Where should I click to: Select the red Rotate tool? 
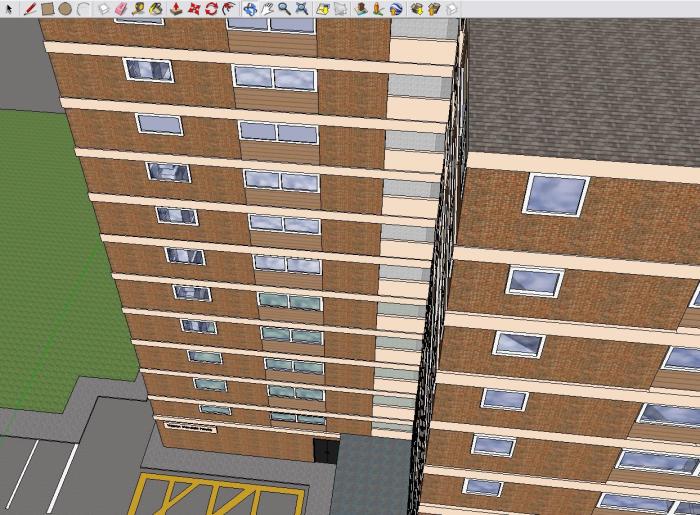(x=211, y=8)
